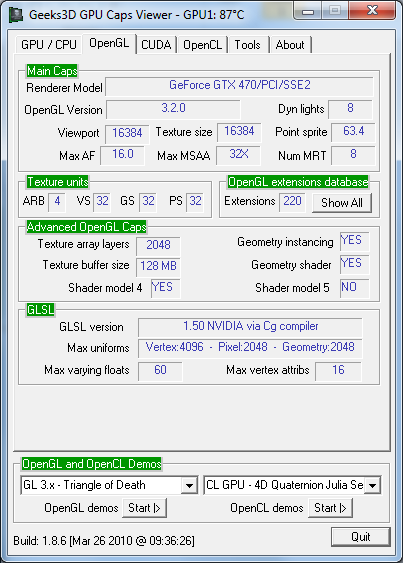This screenshot has height=563, width=403.
Task: Click the Shader model 5 NO field
Action: (355, 288)
